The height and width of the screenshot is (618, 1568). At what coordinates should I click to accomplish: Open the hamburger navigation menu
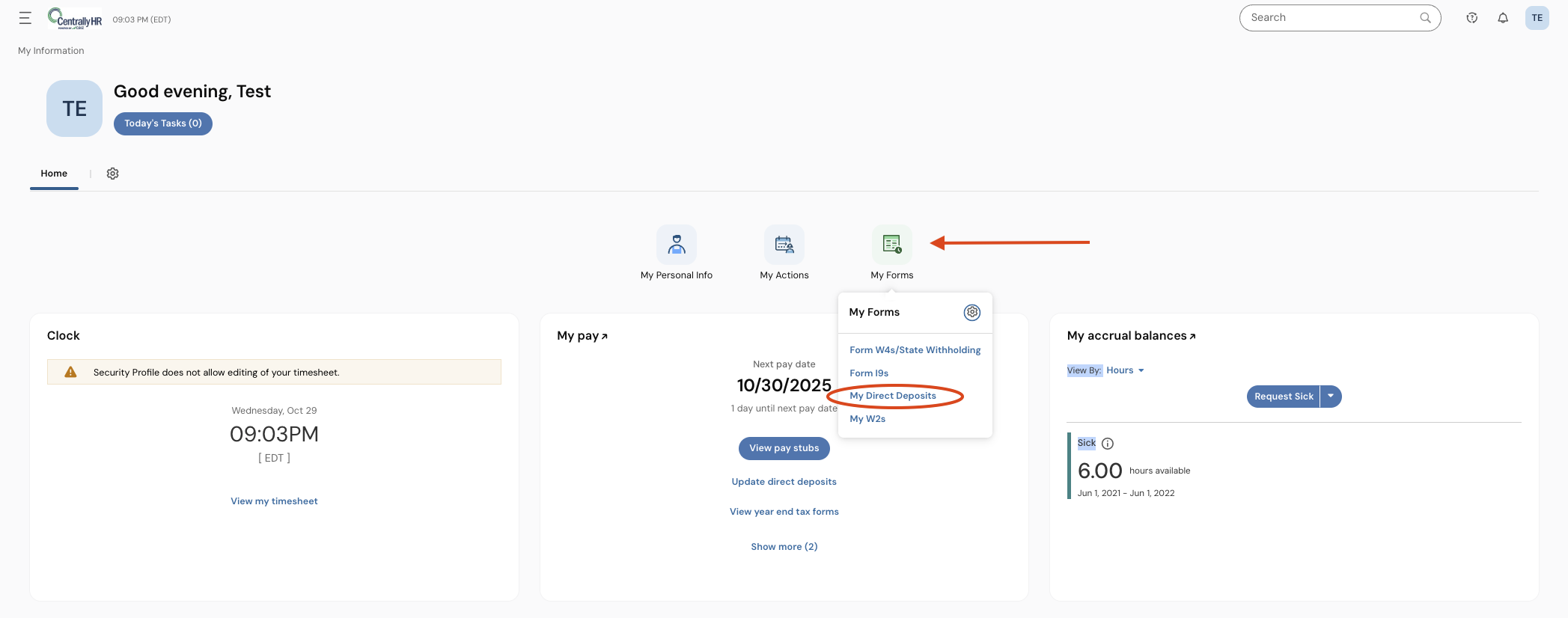(x=25, y=19)
